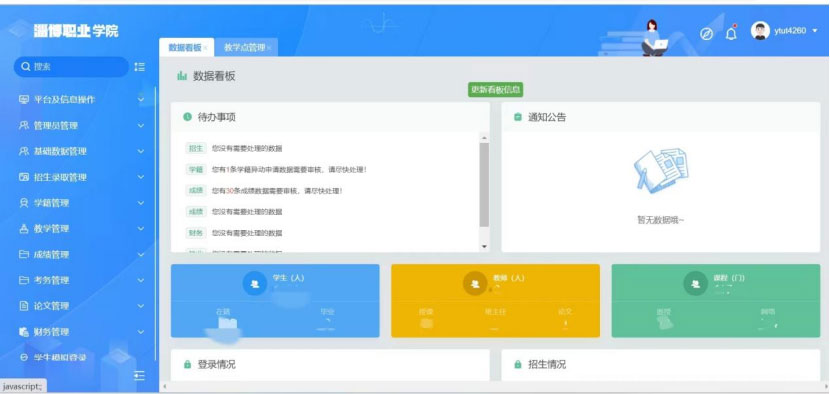The height and width of the screenshot is (394, 830).
Task: Click the compass navigation icon in header
Action: coord(706,34)
